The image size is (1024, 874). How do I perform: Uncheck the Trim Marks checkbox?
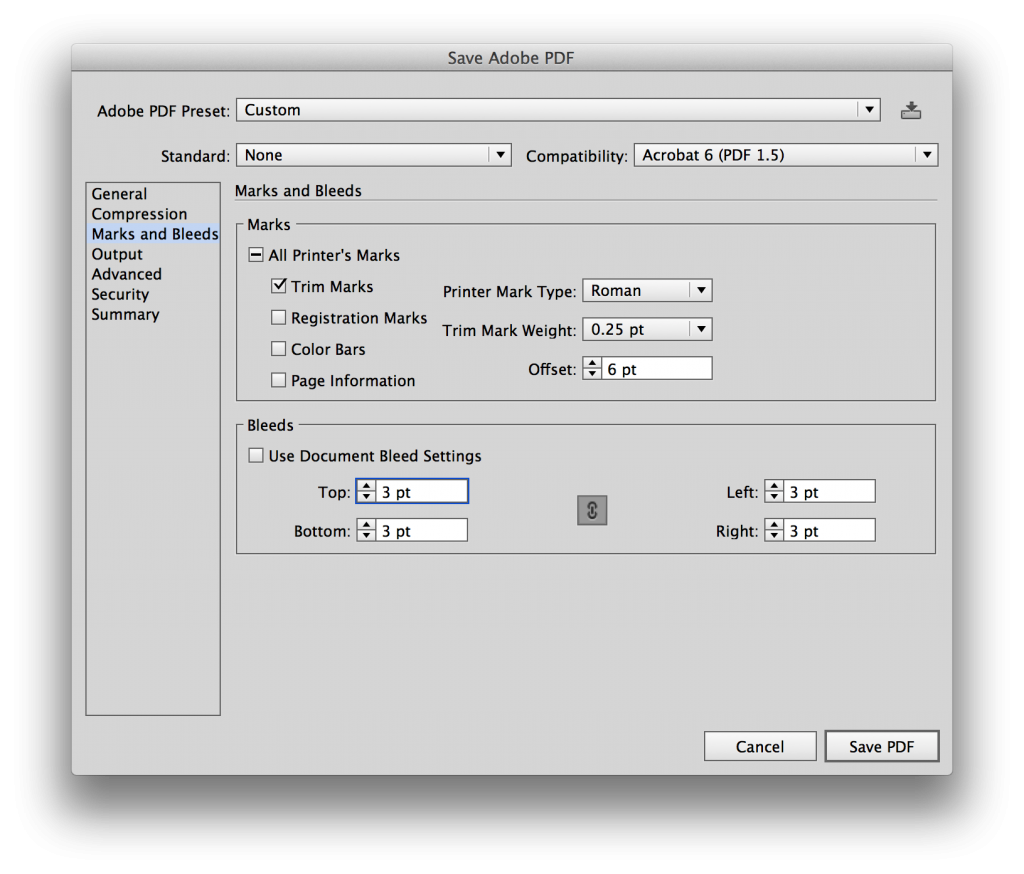tap(279, 285)
